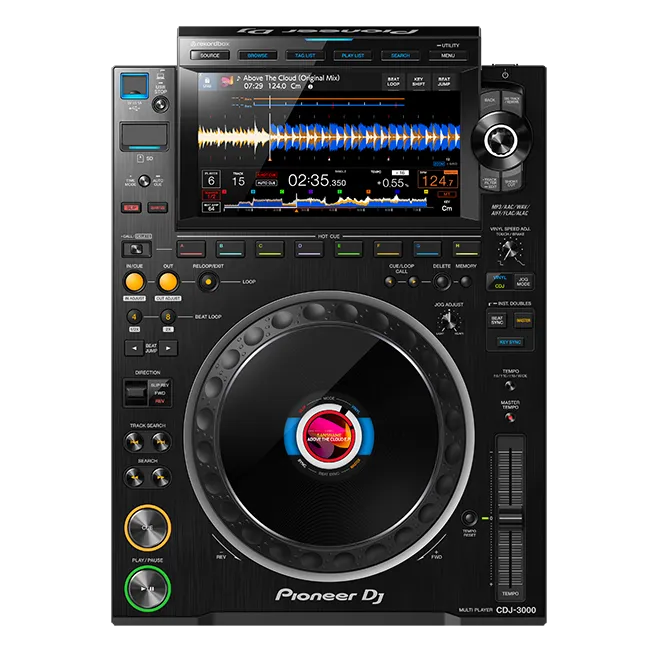Set loop out point with OUT button
This screenshot has height=647, width=647.
point(168,282)
